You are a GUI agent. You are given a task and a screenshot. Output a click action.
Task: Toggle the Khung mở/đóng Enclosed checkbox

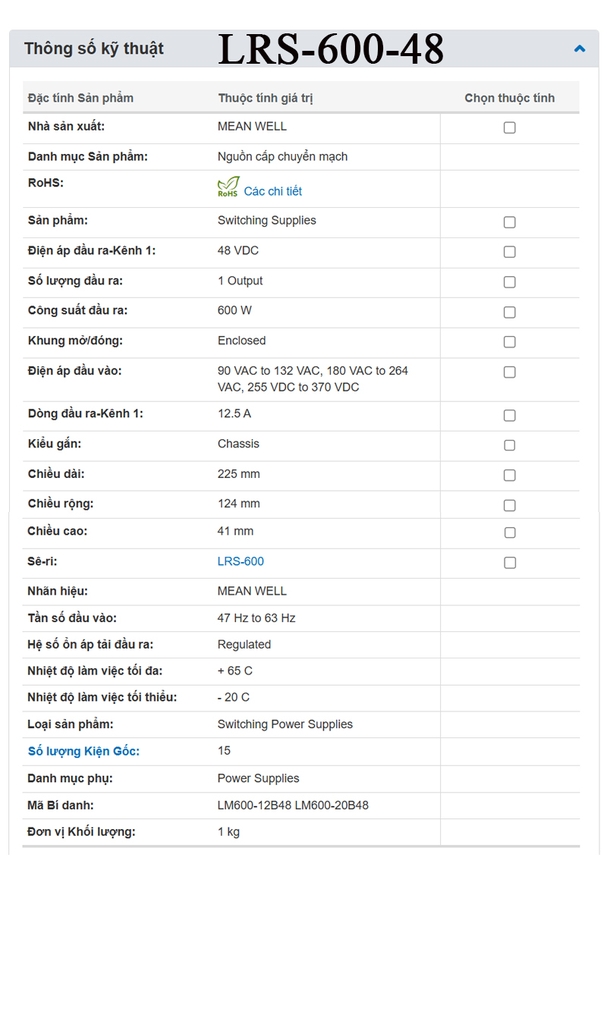509,342
